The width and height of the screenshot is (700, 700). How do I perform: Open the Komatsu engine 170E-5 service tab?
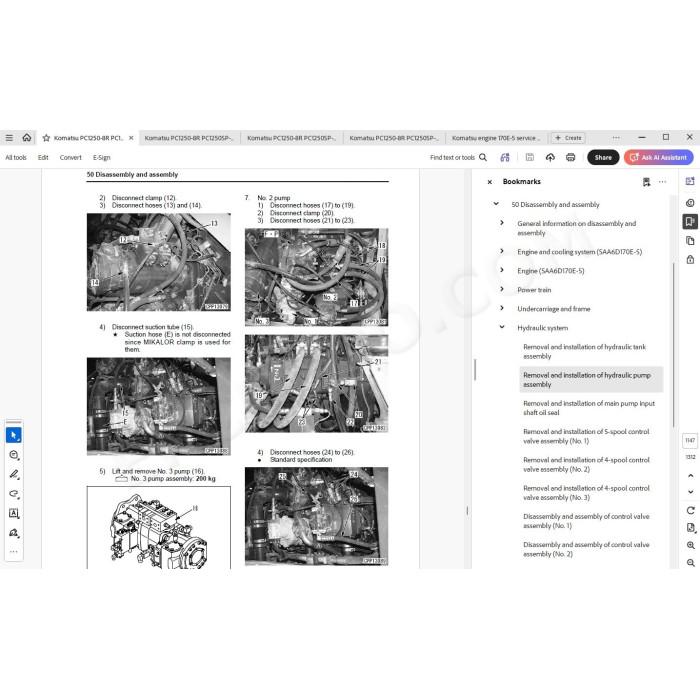(x=496, y=138)
